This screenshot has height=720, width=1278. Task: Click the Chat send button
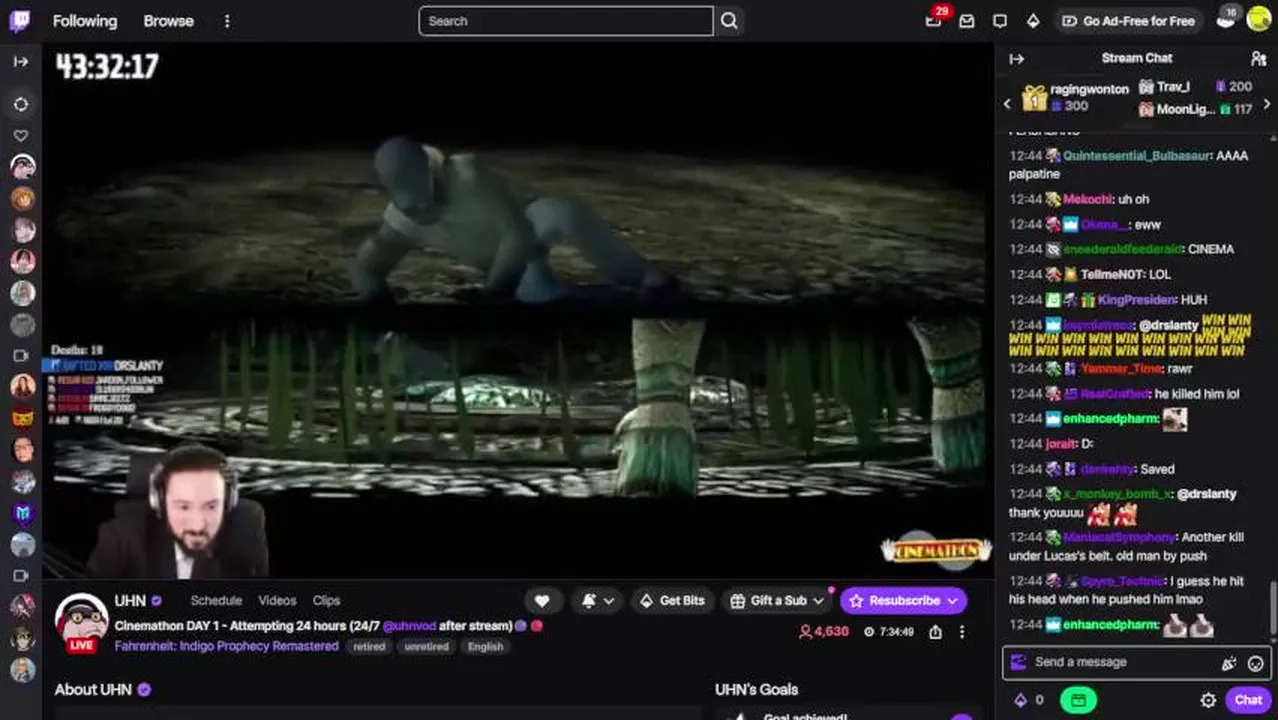coord(1248,700)
